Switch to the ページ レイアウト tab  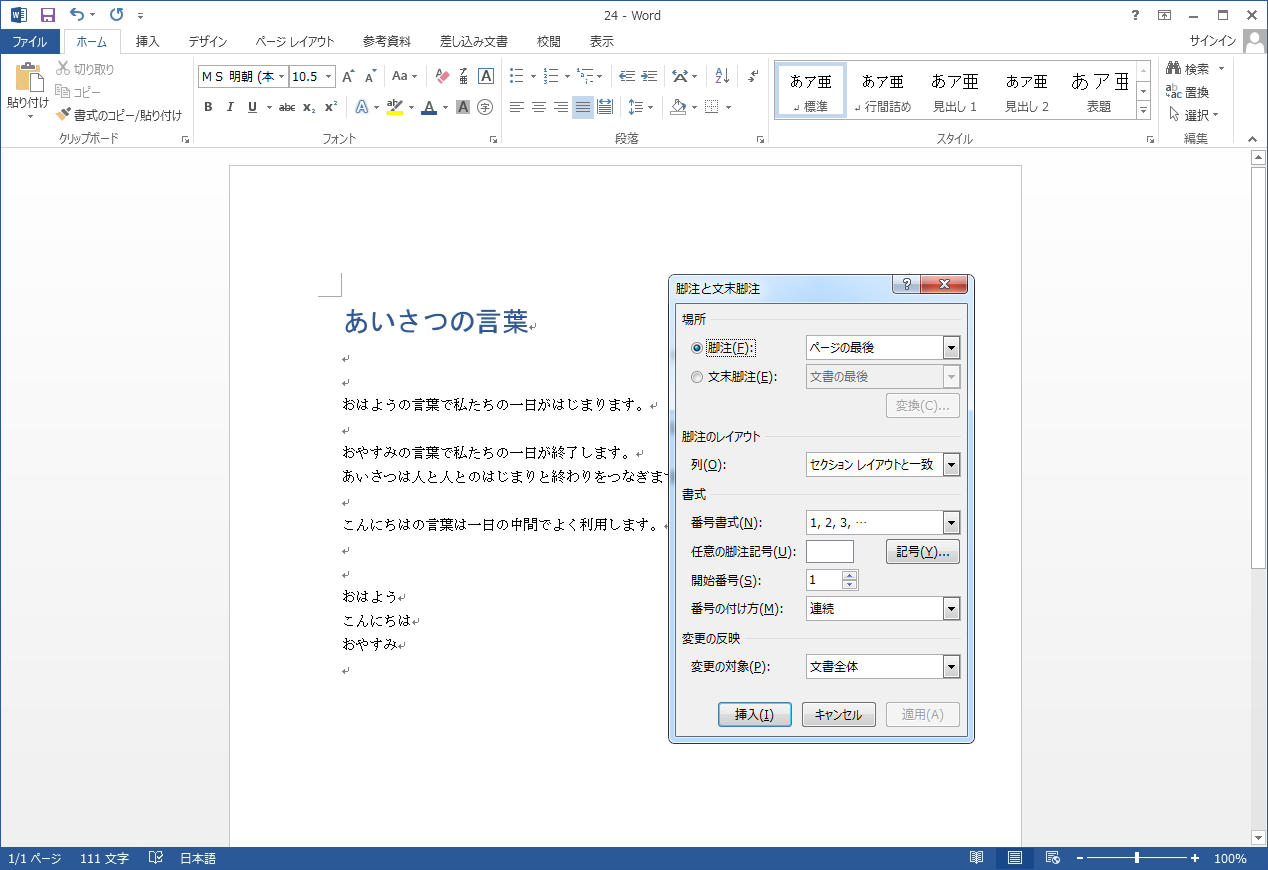tap(294, 42)
